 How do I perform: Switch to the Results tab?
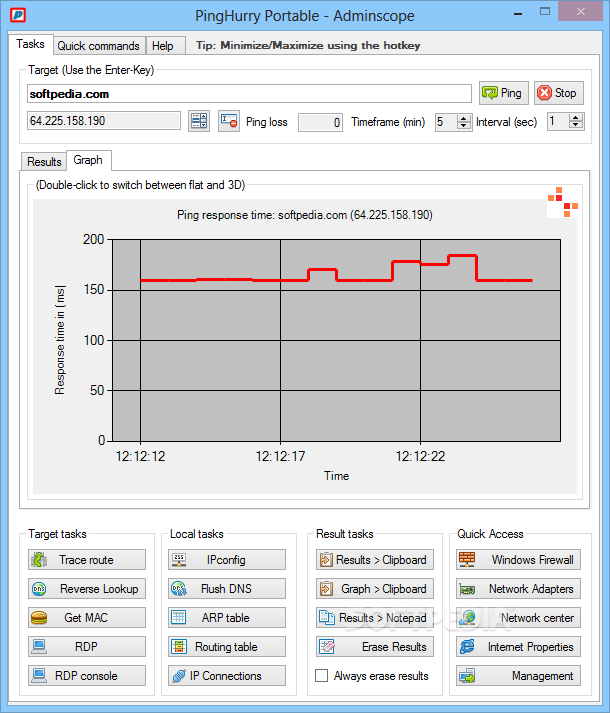click(x=44, y=161)
